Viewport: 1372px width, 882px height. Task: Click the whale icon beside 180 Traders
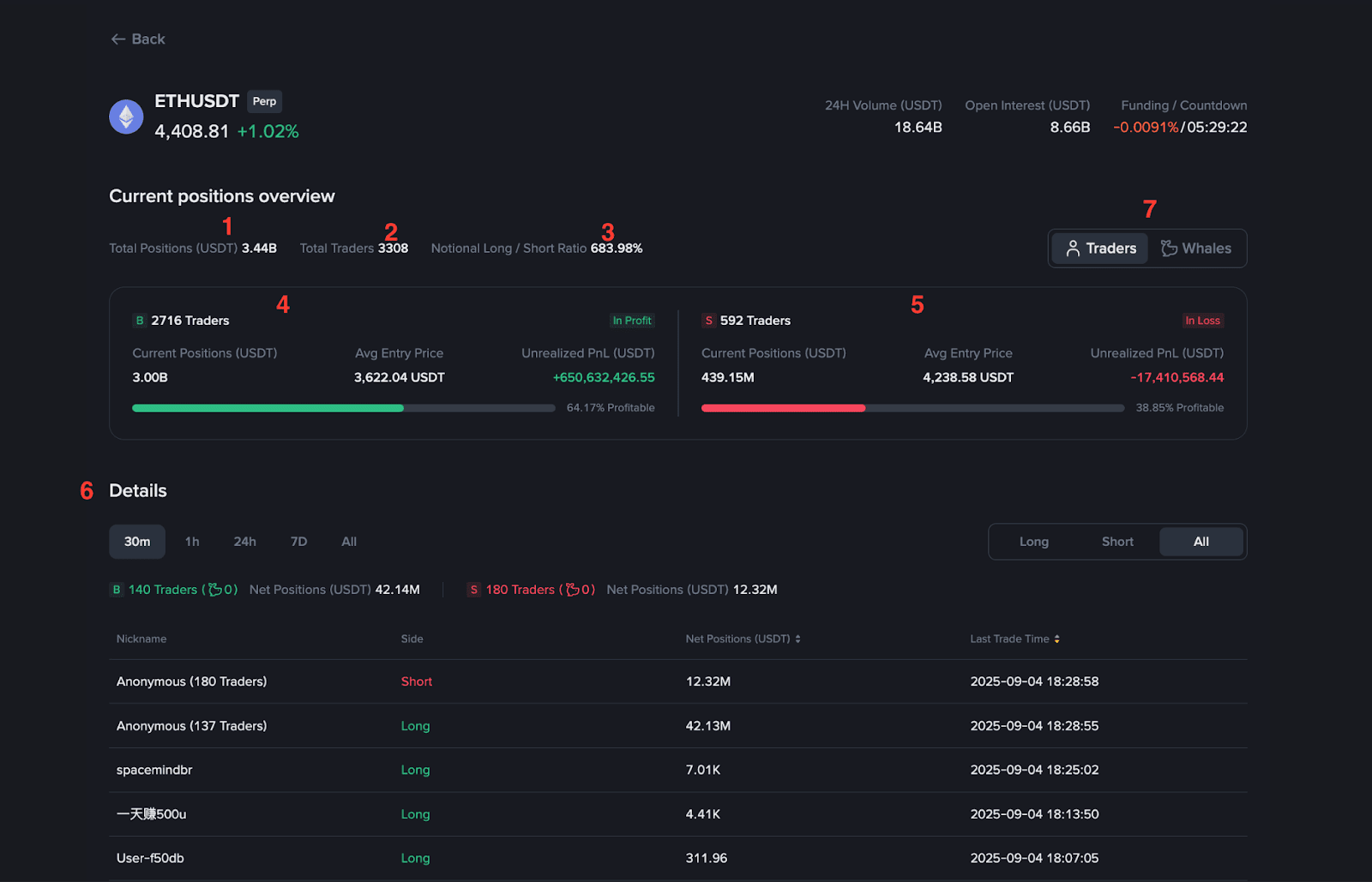[x=572, y=590]
